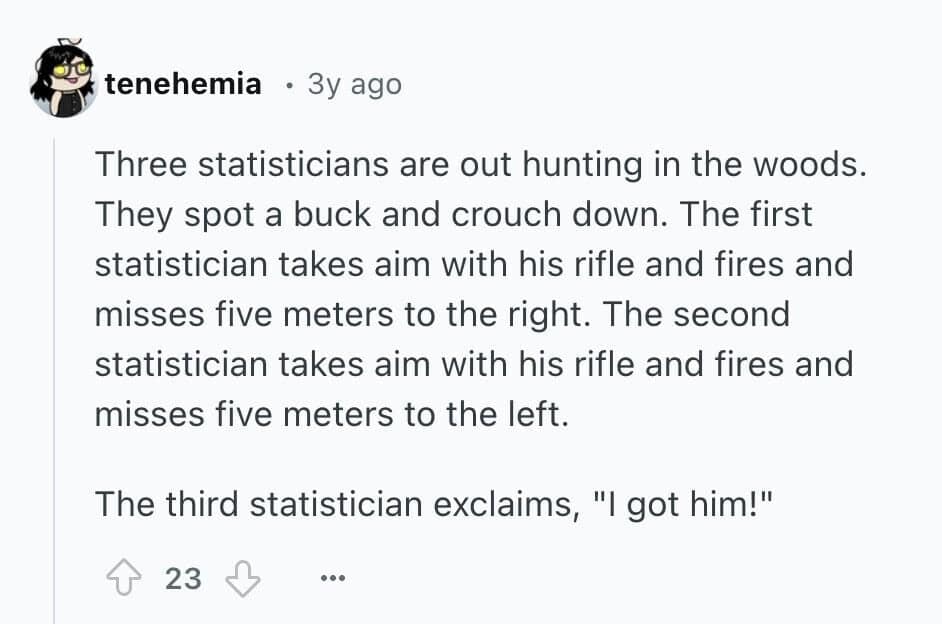
Task: Click the phrase "misses five meters to the left"
Action: (331, 414)
